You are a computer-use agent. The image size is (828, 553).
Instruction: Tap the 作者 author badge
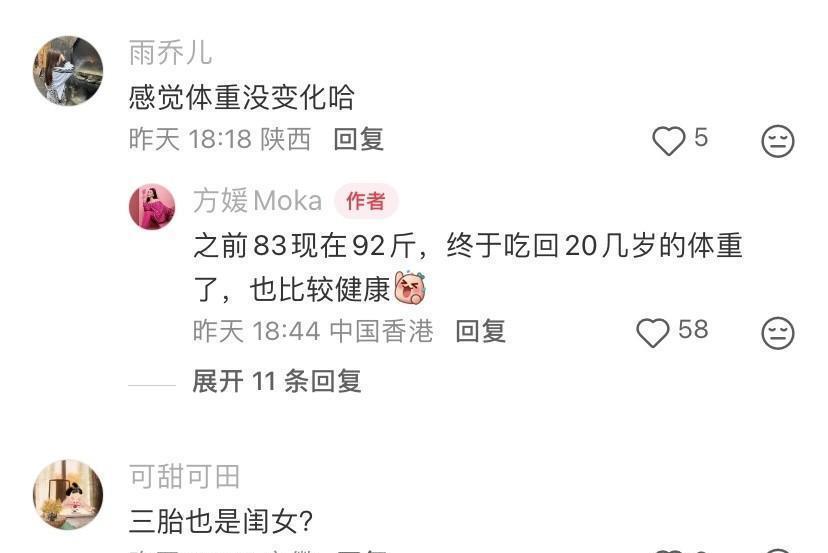pyautogui.click(x=365, y=201)
